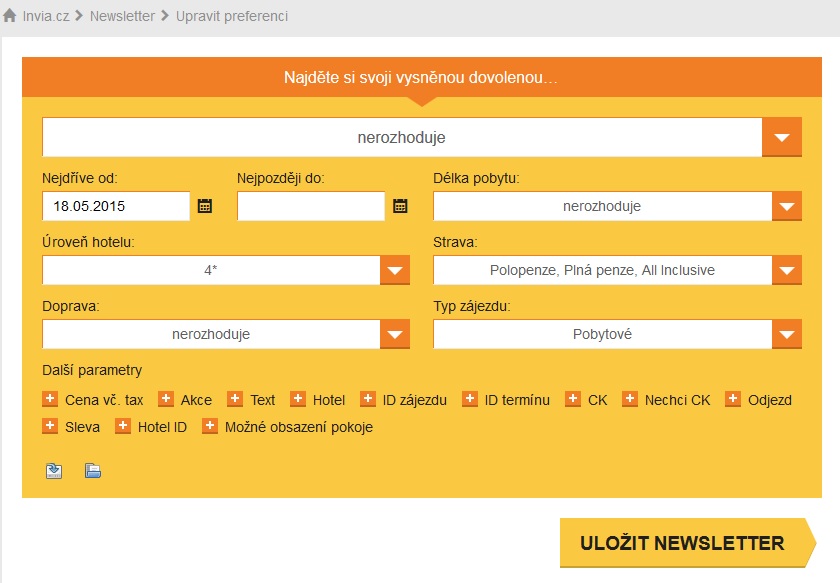The width and height of the screenshot is (840, 583).
Task: Focus the Nejpozději do date field
Action: 311,206
